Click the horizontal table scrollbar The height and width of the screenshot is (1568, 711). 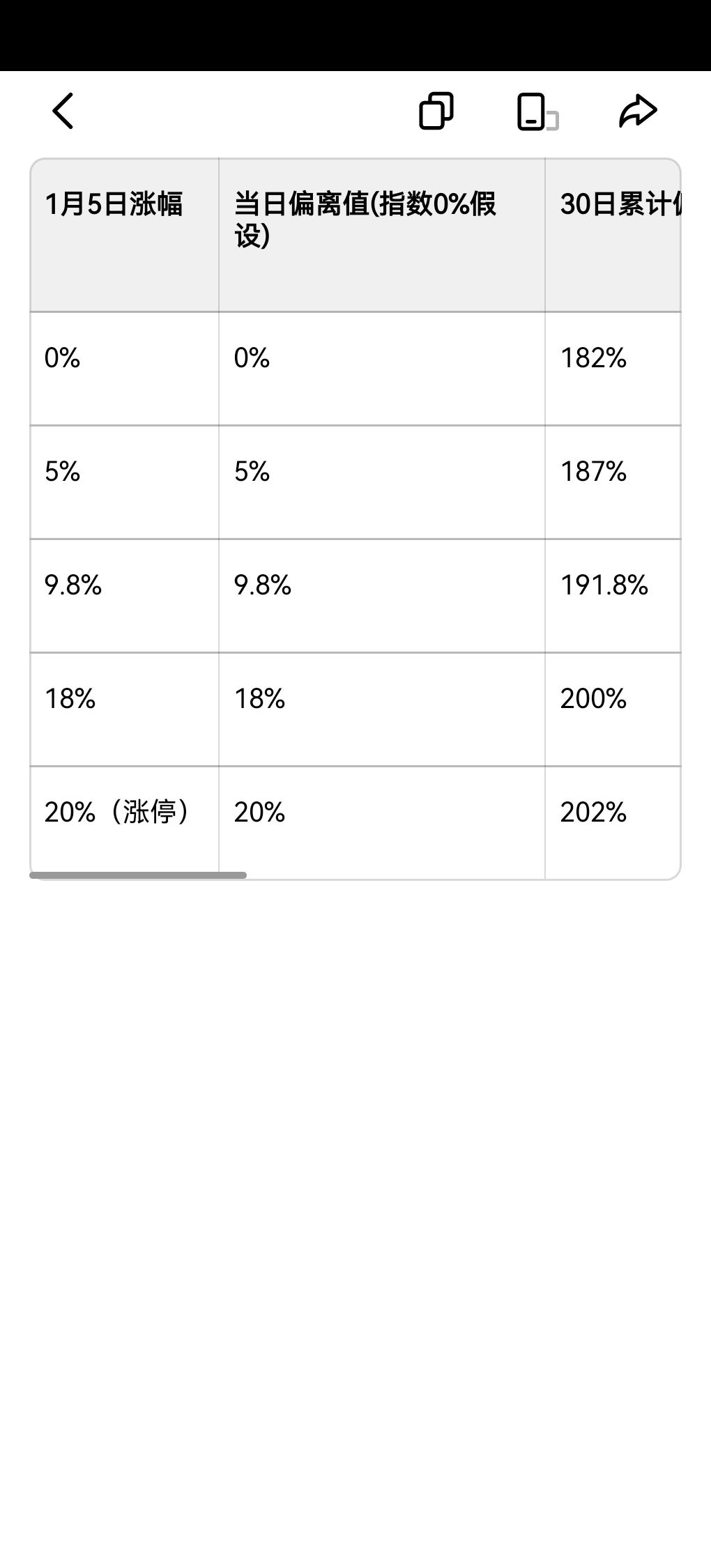tap(138, 875)
